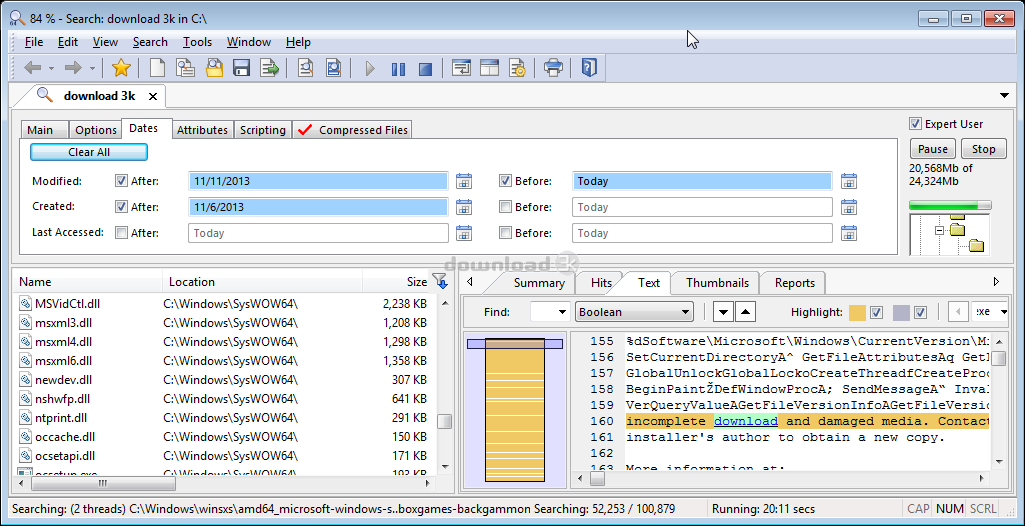This screenshot has height=526, width=1025.
Task: Click the filter icon in results header
Action: tap(440, 282)
